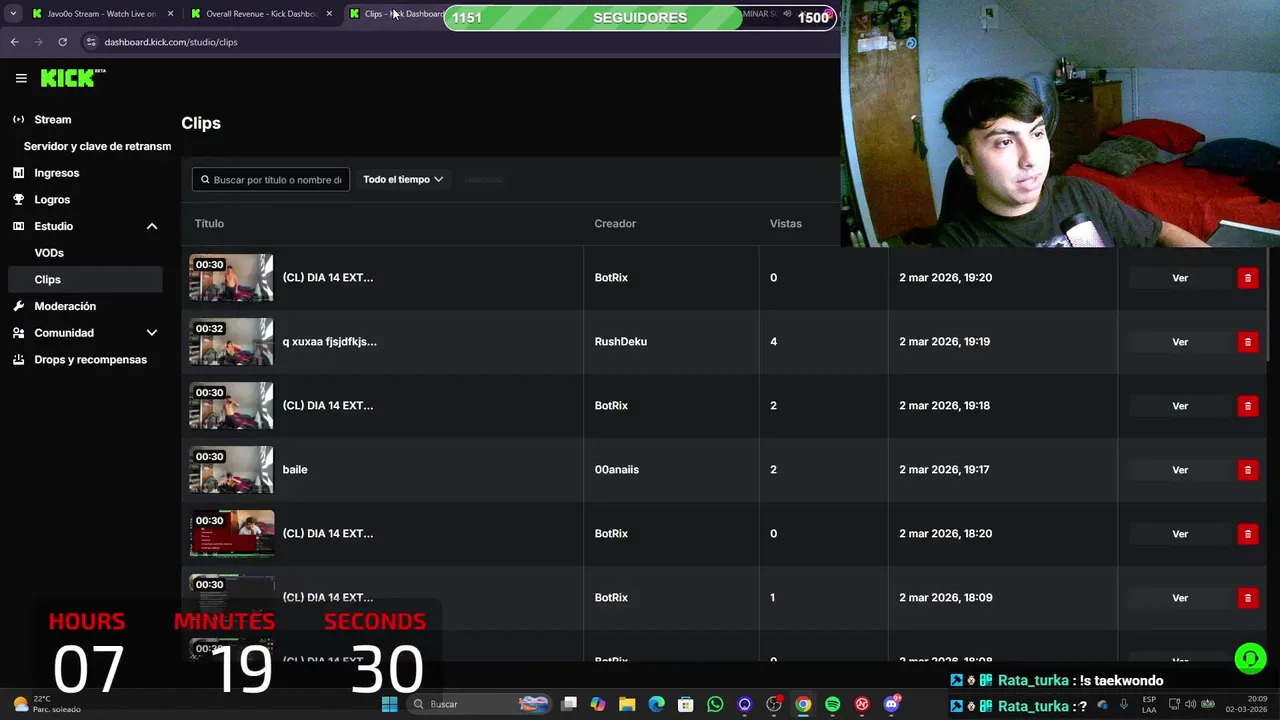
Task: Collapse the Estudio sidebar section
Action: (152, 226)
